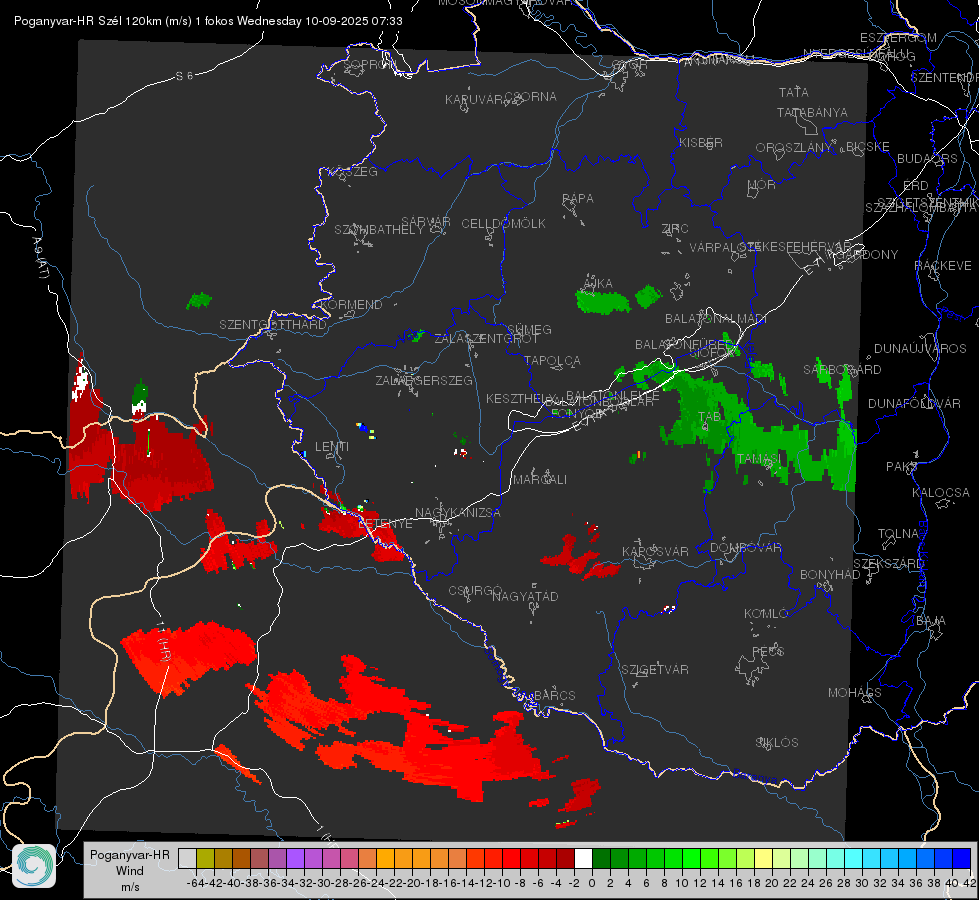Click the MARCALI label
Image resolution: width=979 pixels, height=900 pixels.
(539, 479)
